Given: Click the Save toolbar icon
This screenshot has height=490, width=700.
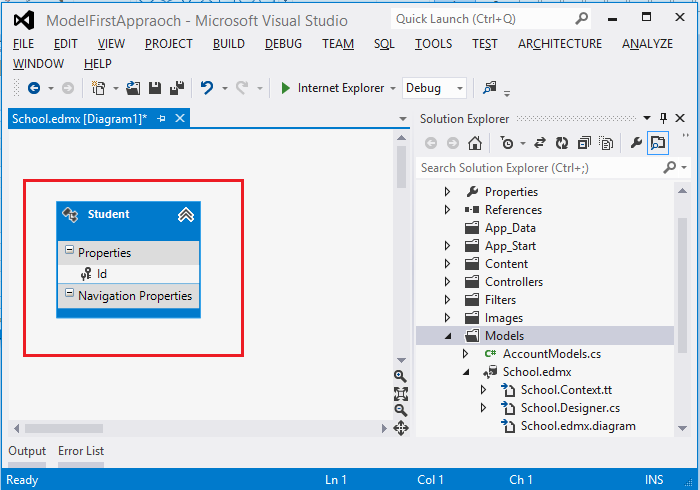Looking at the screenshot, I should pyautogui.click(x=155, y=88).
